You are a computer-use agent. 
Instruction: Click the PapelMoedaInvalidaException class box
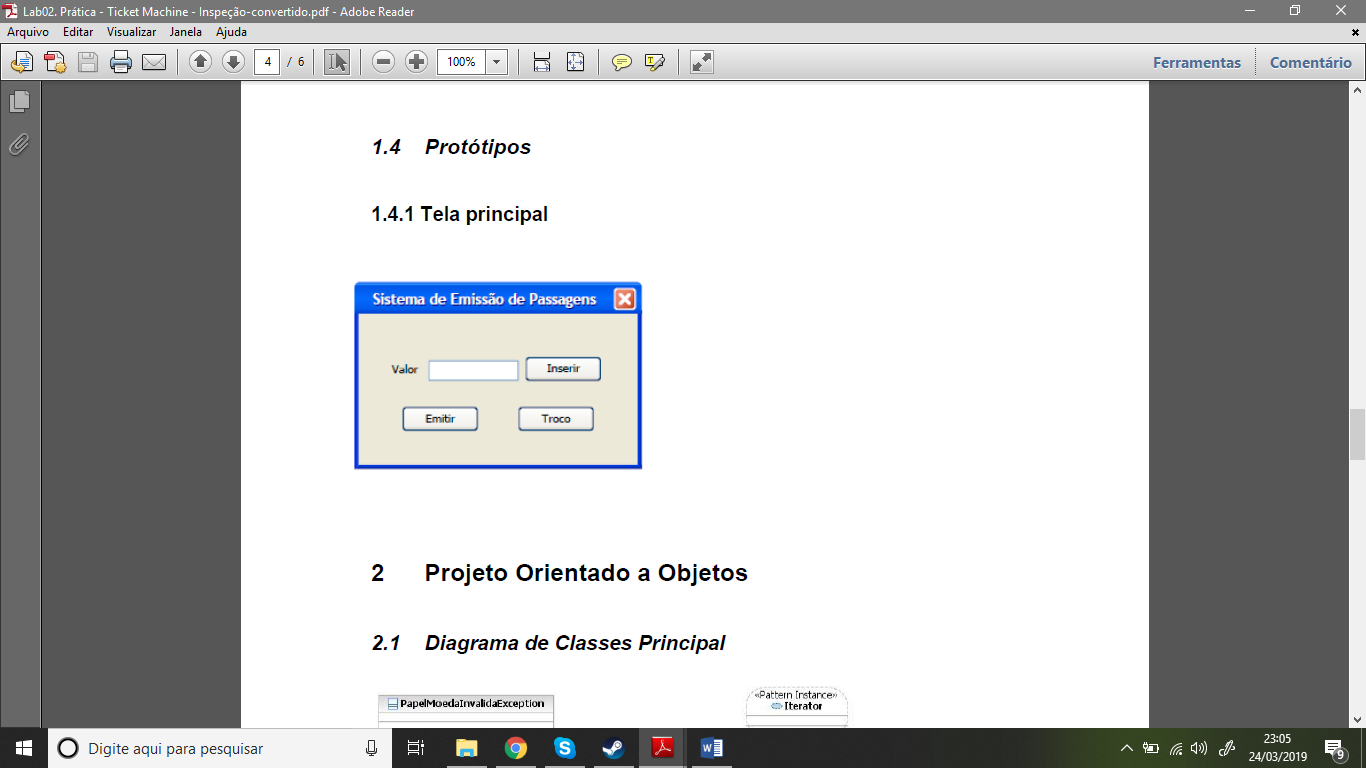tap(465, 711)
